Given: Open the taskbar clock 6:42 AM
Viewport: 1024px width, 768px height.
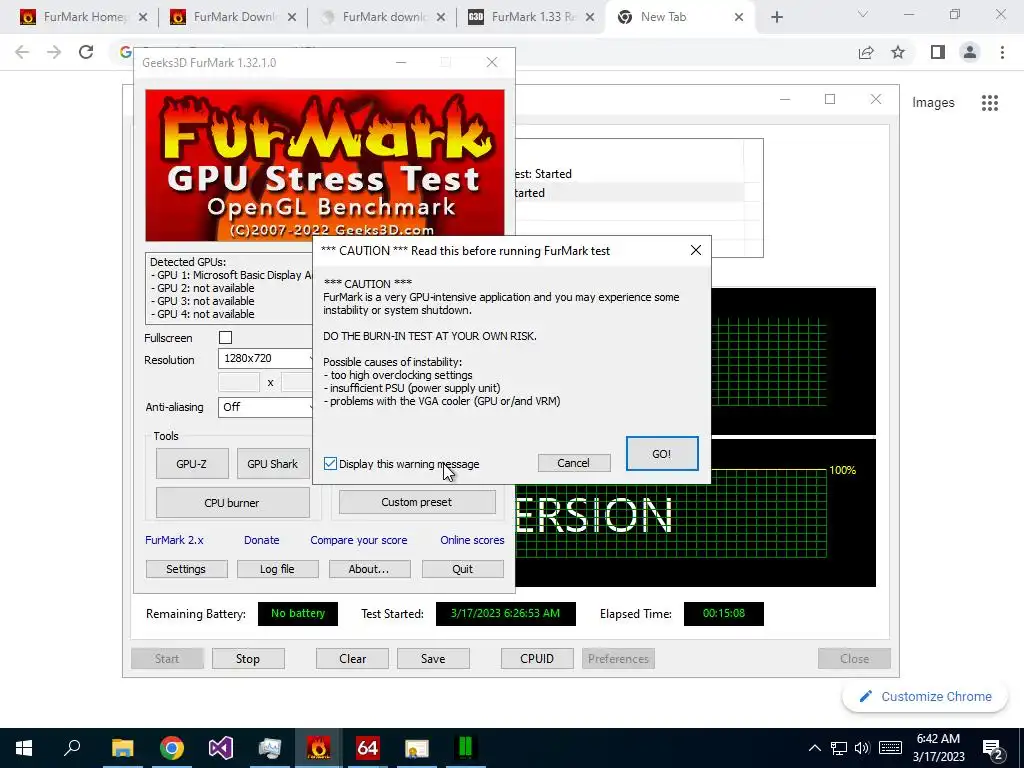Looking at the screenshot, I should click(938, 748).
